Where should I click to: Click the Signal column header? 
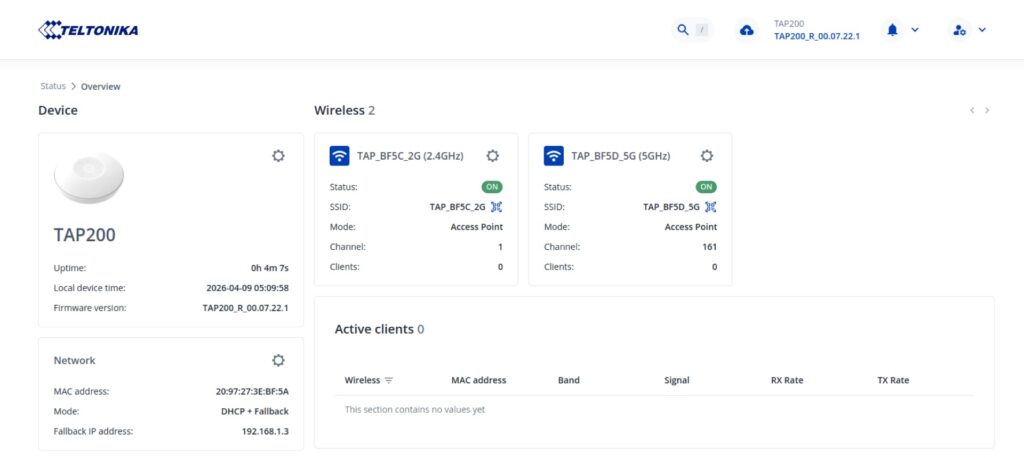click(677, 380)
